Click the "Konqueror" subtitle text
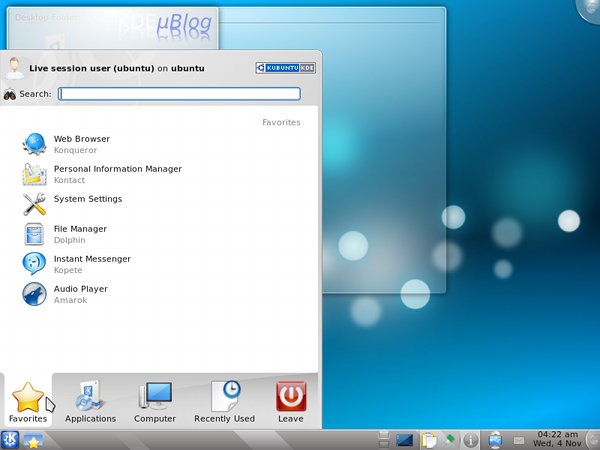Screen dimensions: 600x450 click(x=75, y=150)
